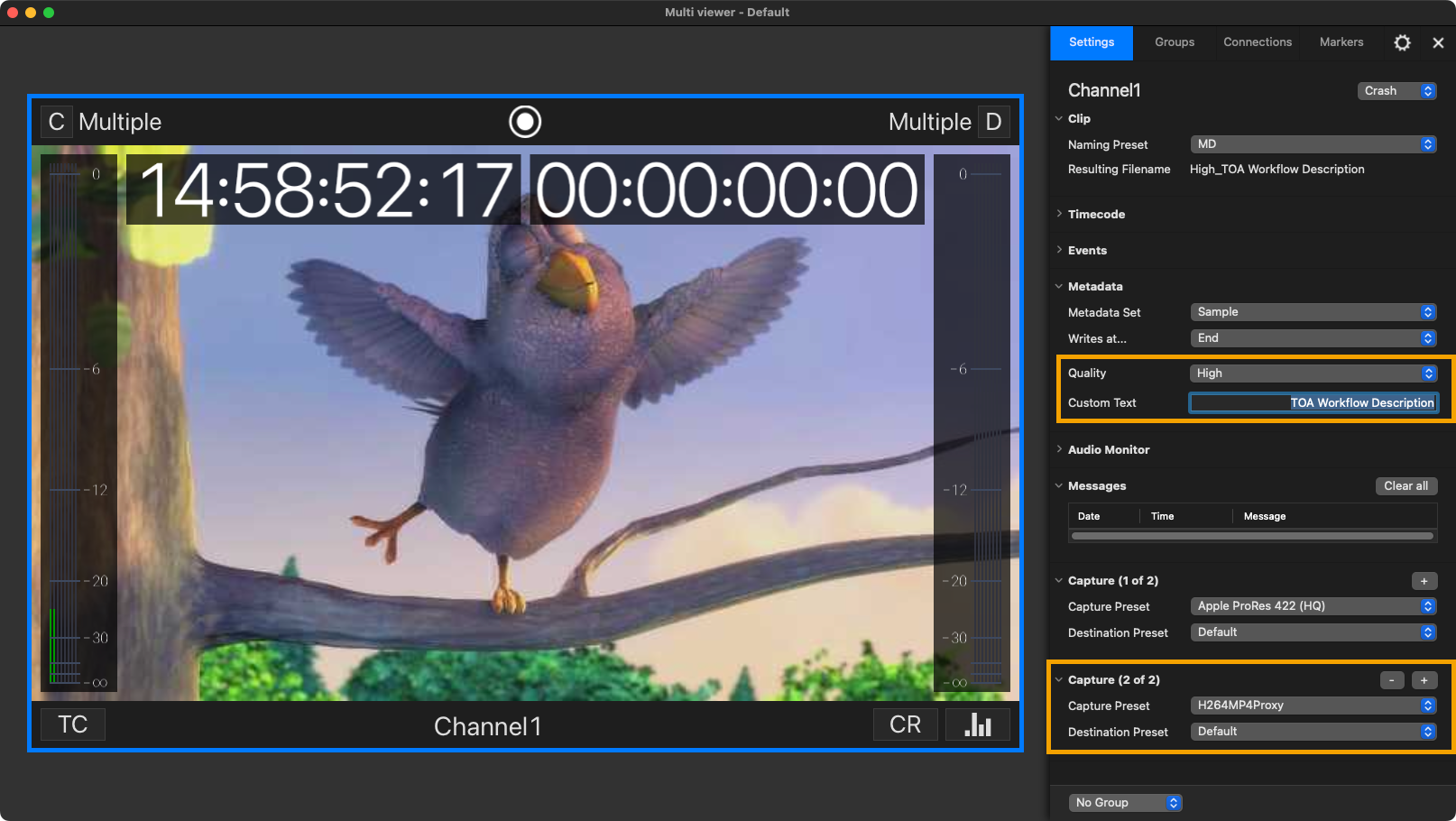Viewport: 1456px width, 821px height.
Task: Expand the Audio Monitor section
Action: click(x=1059, y=450)
